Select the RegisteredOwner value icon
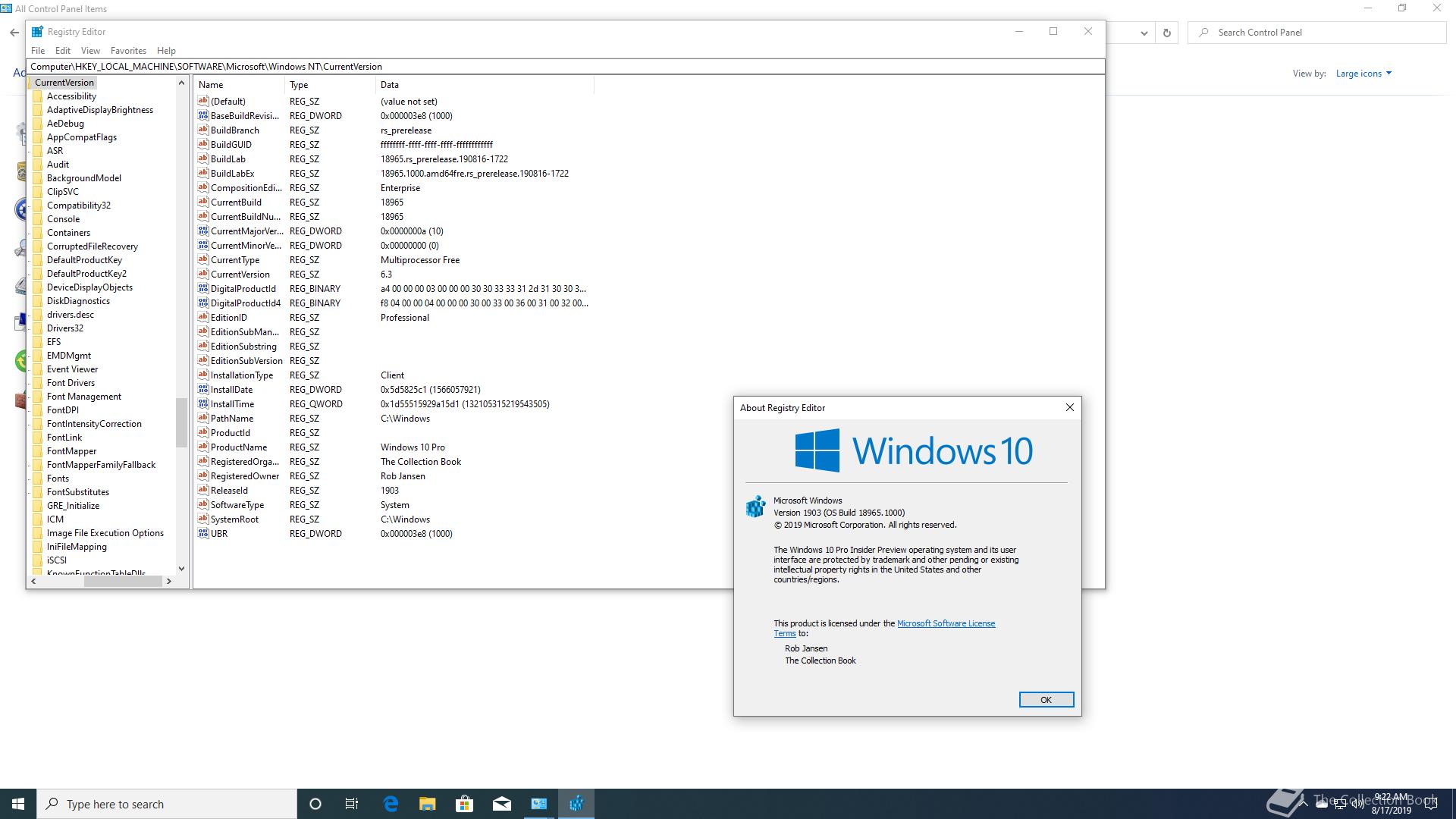1456x819 pixels. coord(202,475)
